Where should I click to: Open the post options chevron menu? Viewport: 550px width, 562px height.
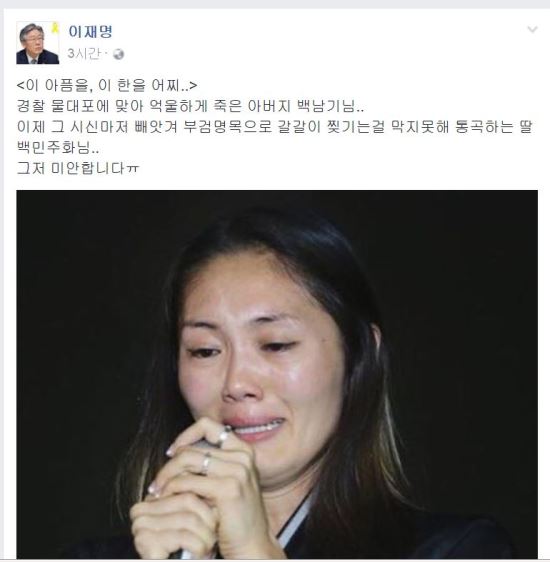click(x=532, y=29)
